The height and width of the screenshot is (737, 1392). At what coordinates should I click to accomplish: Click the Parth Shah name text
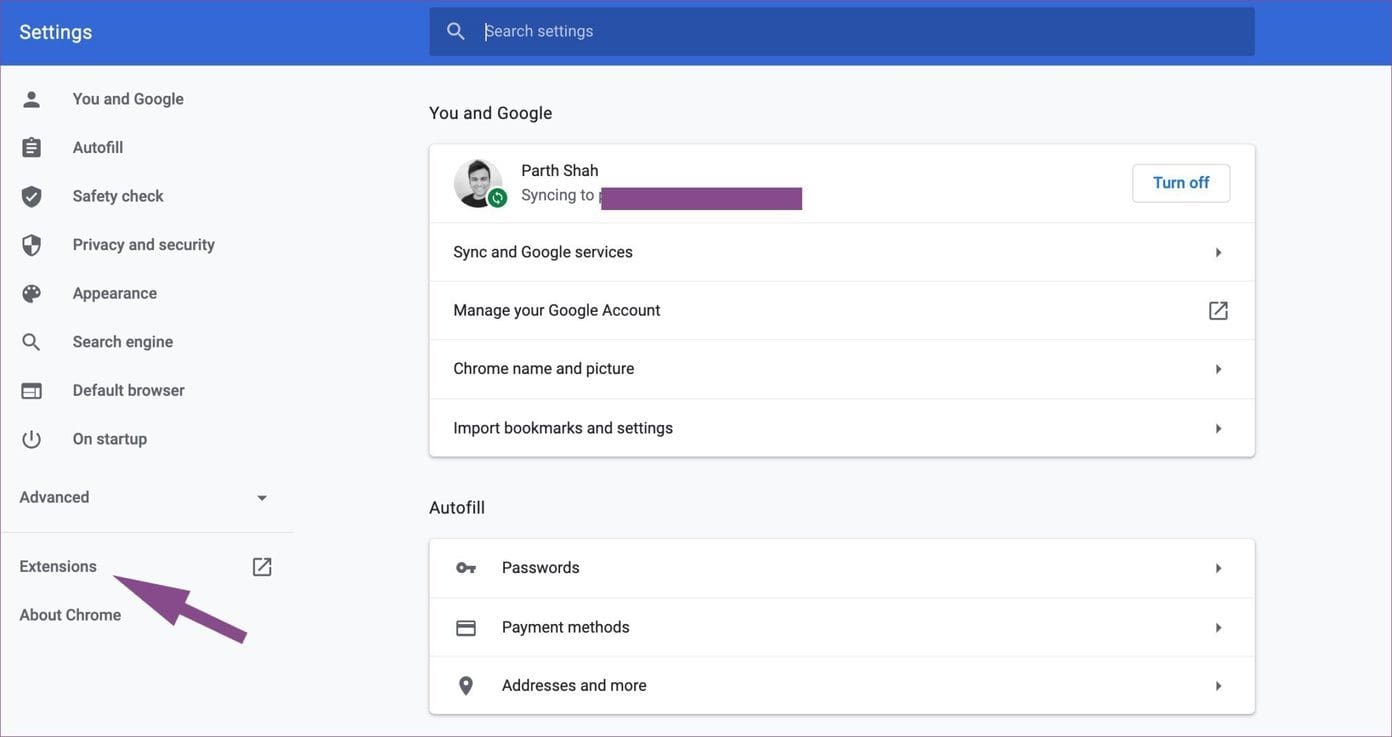(560, 171)
